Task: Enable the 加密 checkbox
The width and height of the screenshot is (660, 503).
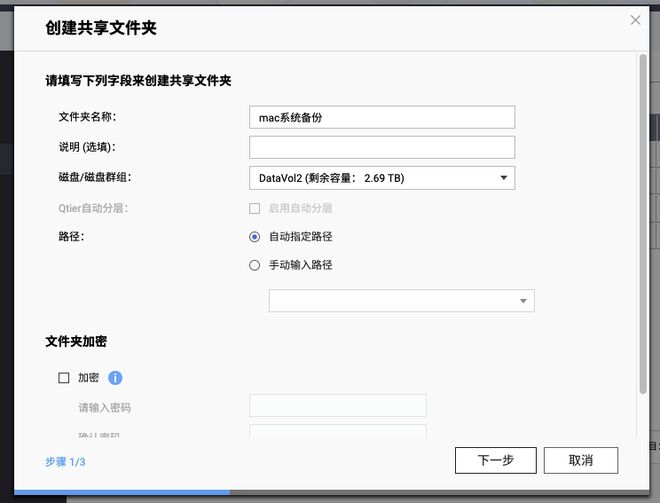Action: (x=64, y=378)
